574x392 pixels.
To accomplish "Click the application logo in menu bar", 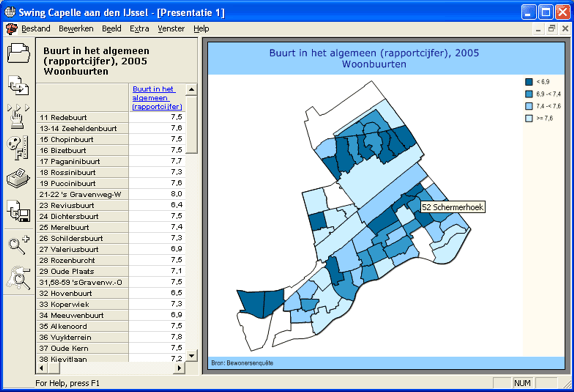I will click(x=12, y=29).
